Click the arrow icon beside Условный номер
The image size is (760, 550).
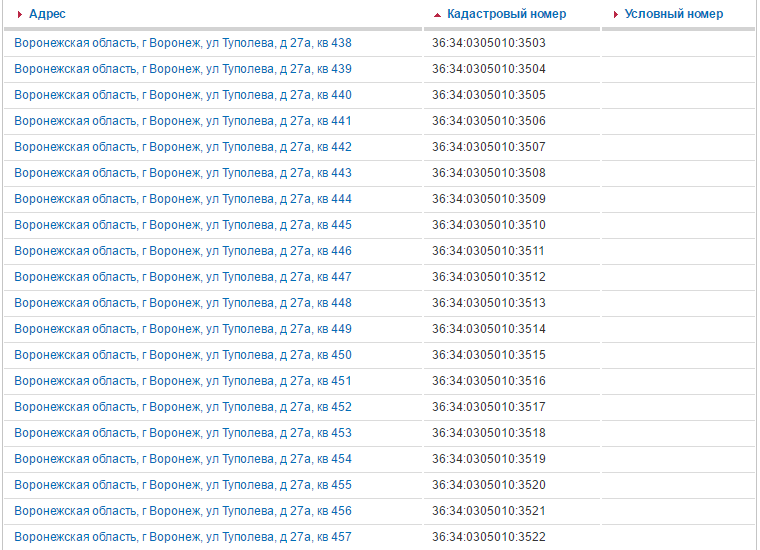616,15
